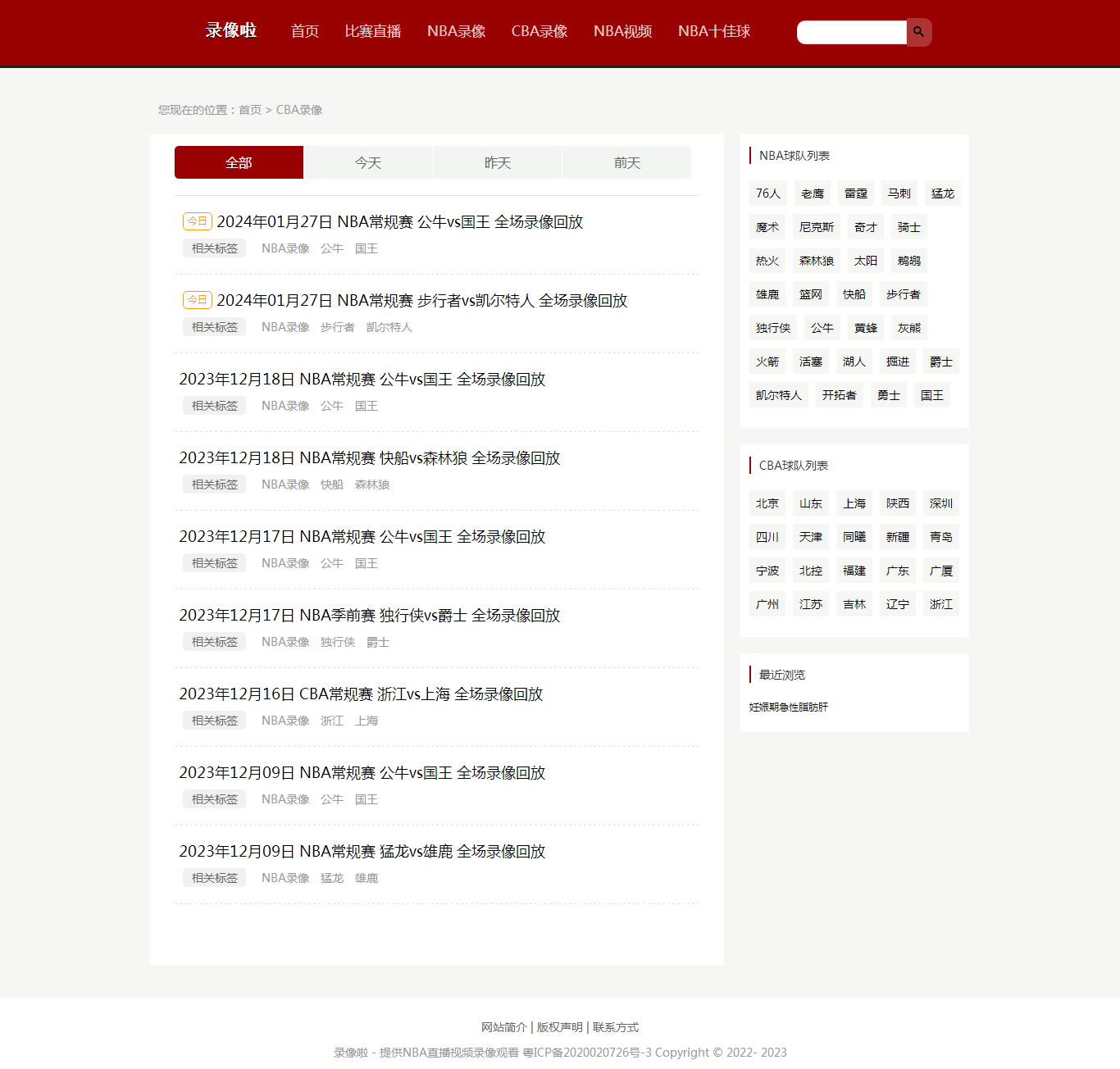The image size is (1120, 1069).
Task: Choose 新疆 from CBA team list
Action: (897, 537)
